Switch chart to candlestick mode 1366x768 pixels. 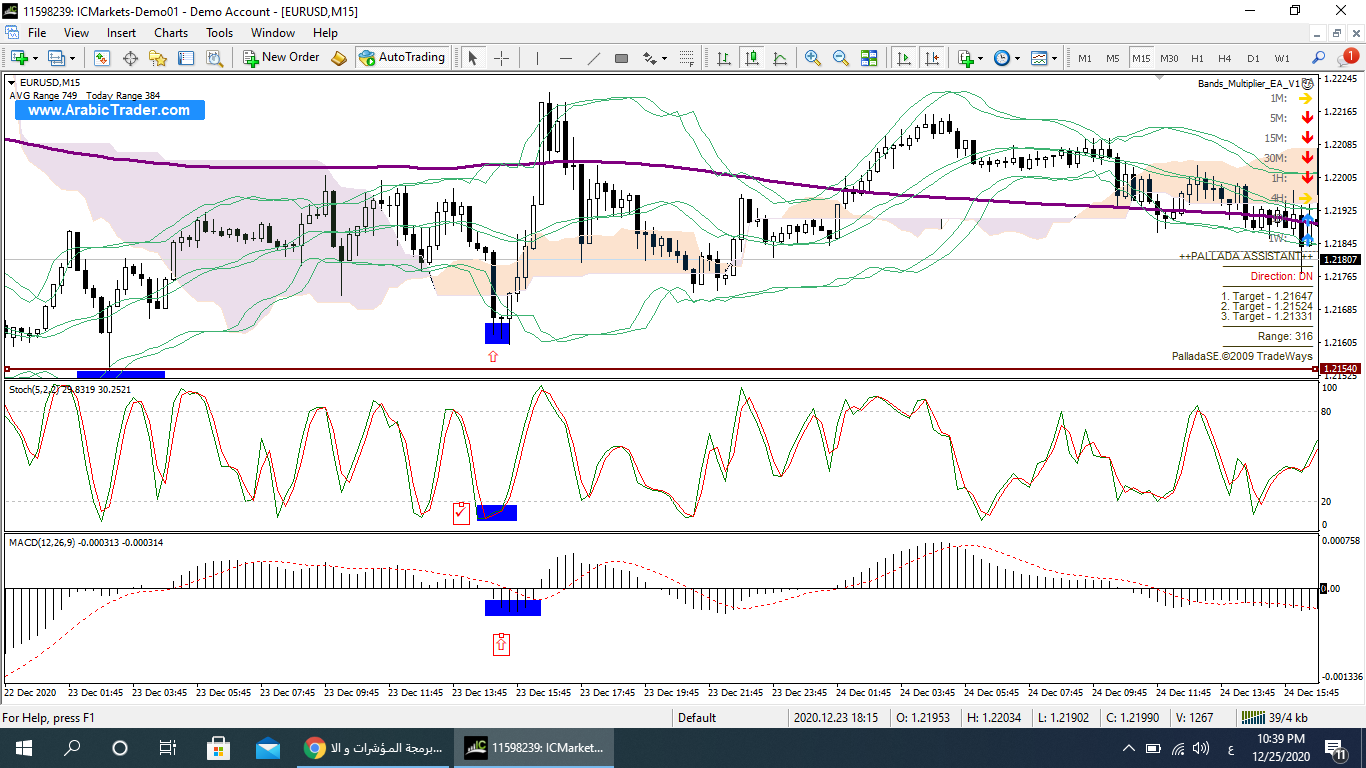751,58
